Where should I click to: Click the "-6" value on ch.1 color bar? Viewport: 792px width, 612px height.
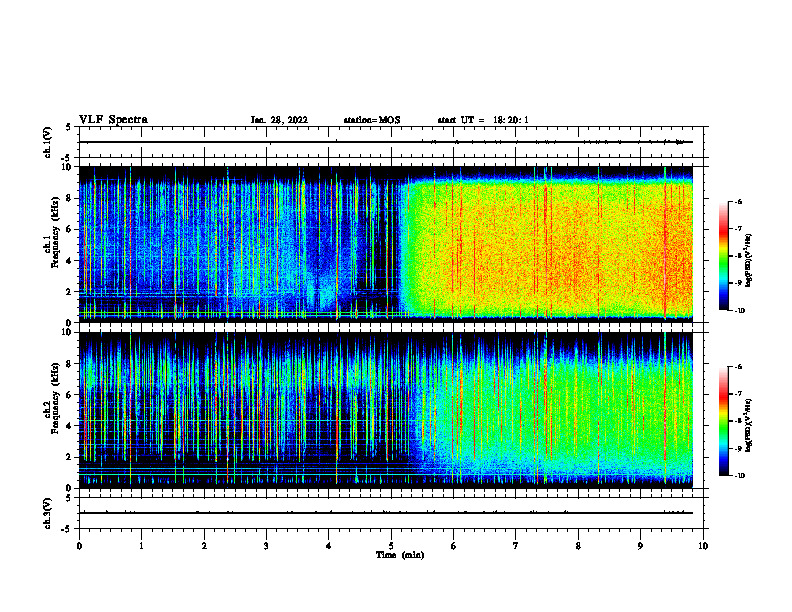point(738,201)
